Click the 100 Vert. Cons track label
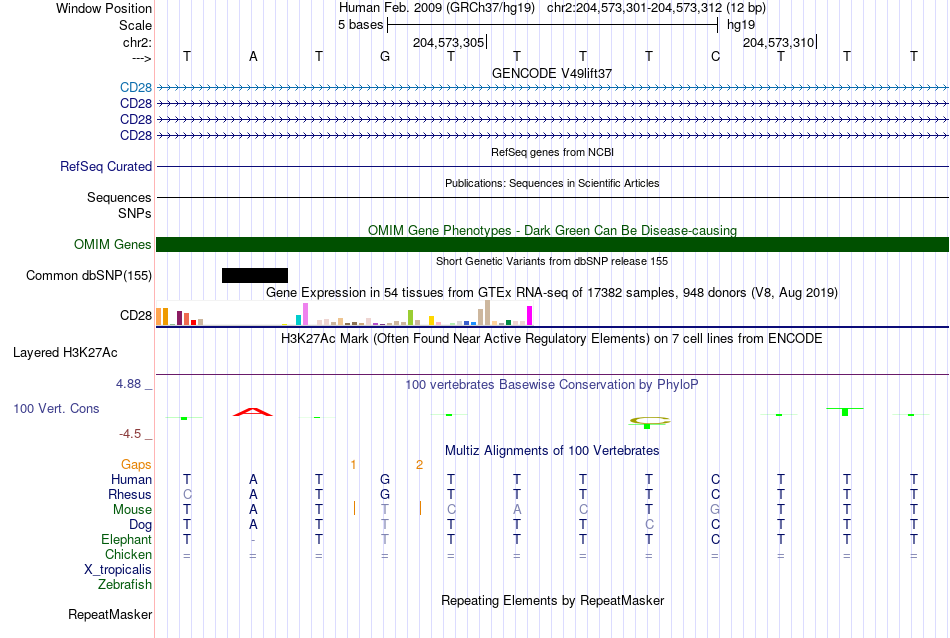950x638 pixels. [56, 408]
